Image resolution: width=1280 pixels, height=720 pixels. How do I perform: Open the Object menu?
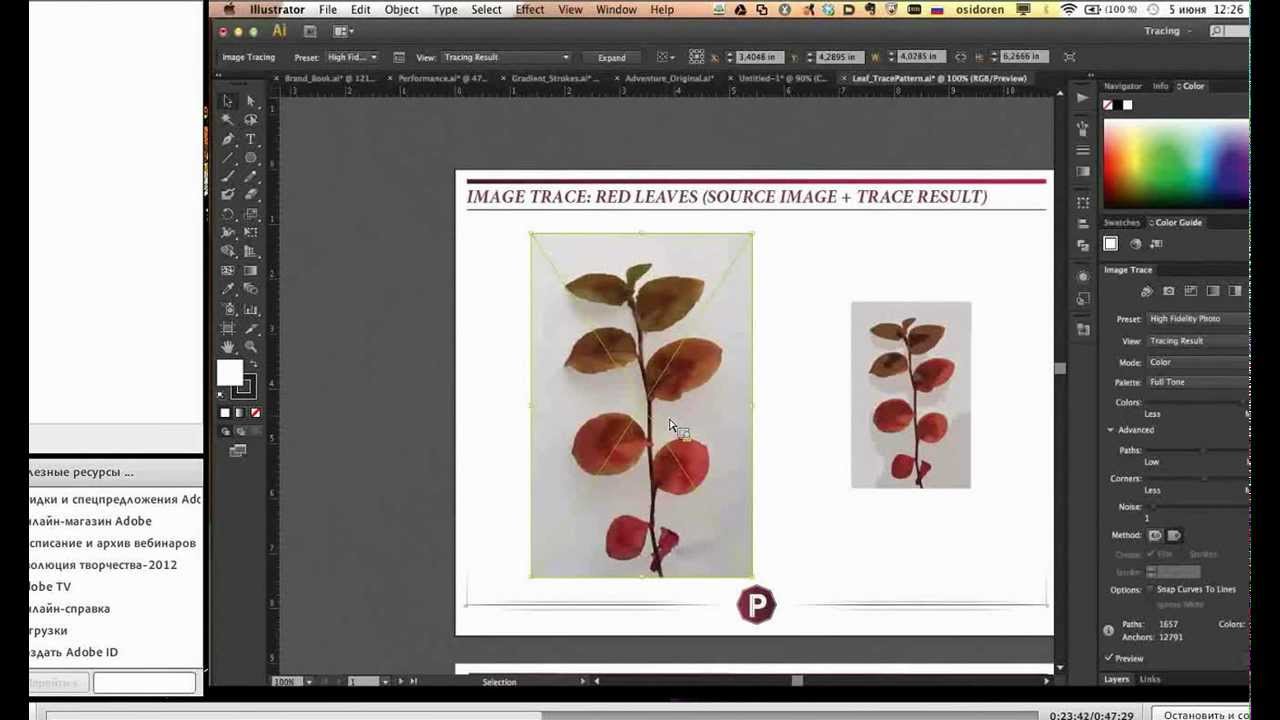pyautogui.click(x=402, y=10)
